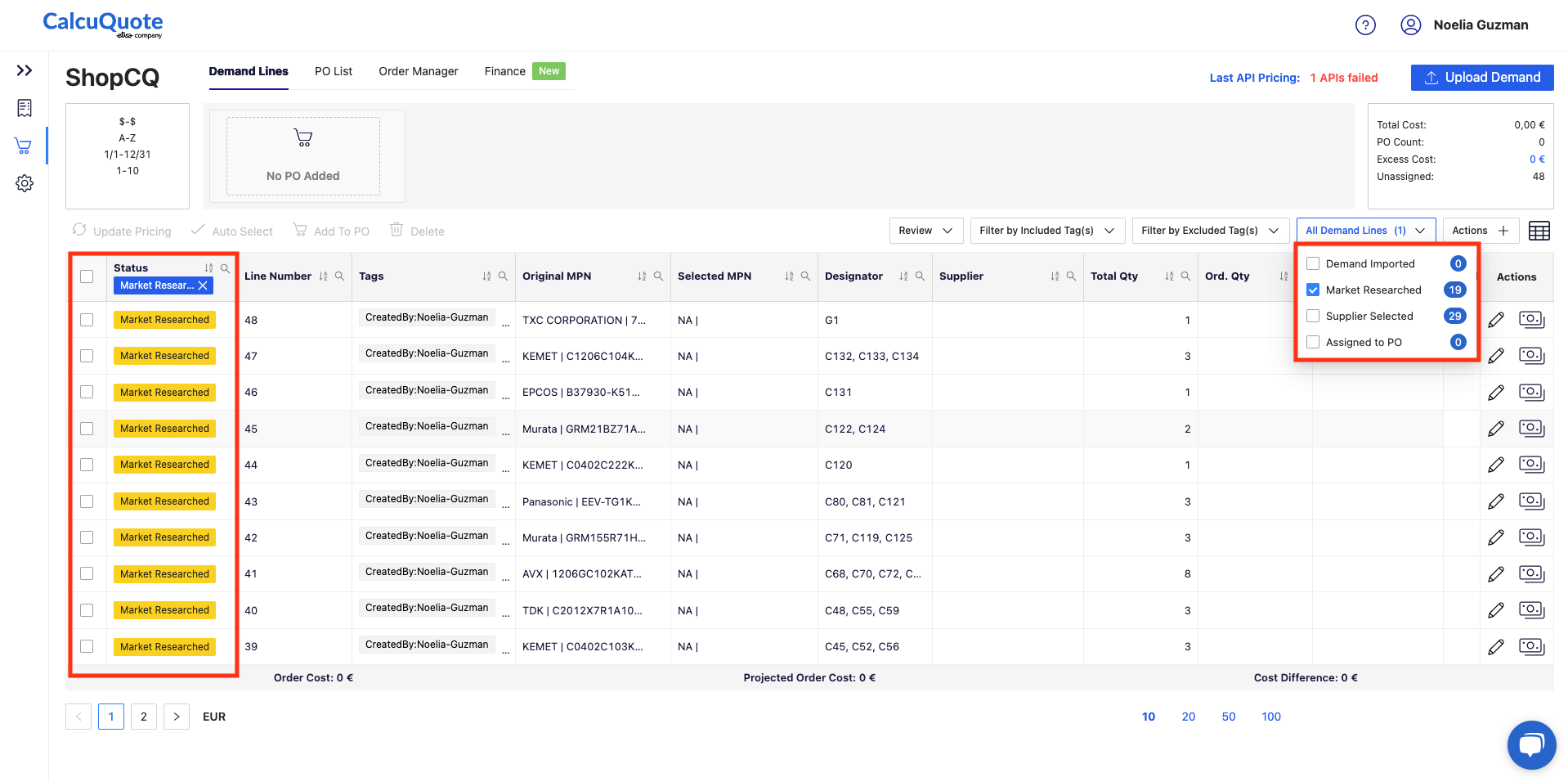
Task: Click Auto Select in toolbar
Action: pos(232,231)
